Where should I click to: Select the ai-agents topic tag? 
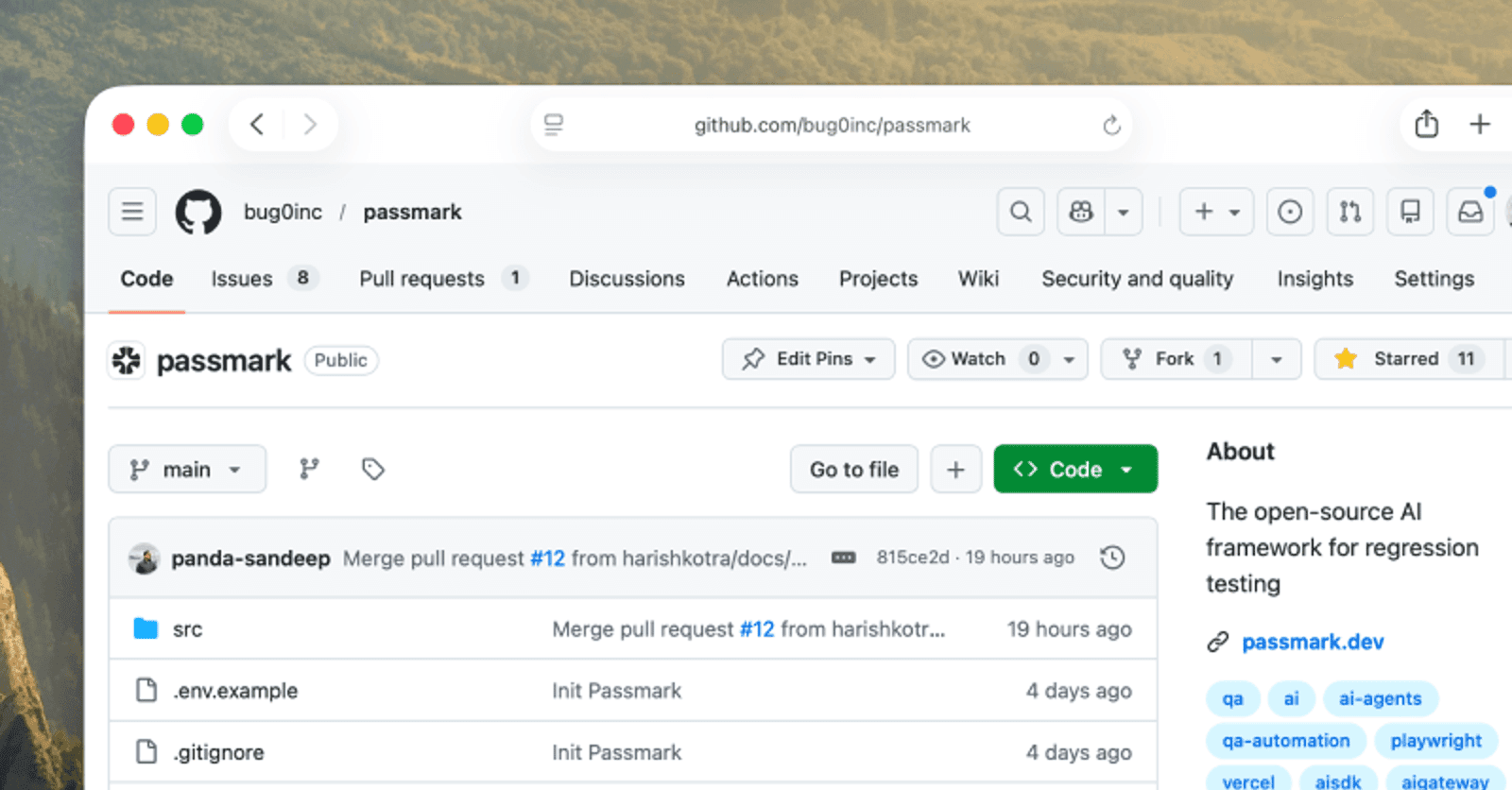(1380, 698)
